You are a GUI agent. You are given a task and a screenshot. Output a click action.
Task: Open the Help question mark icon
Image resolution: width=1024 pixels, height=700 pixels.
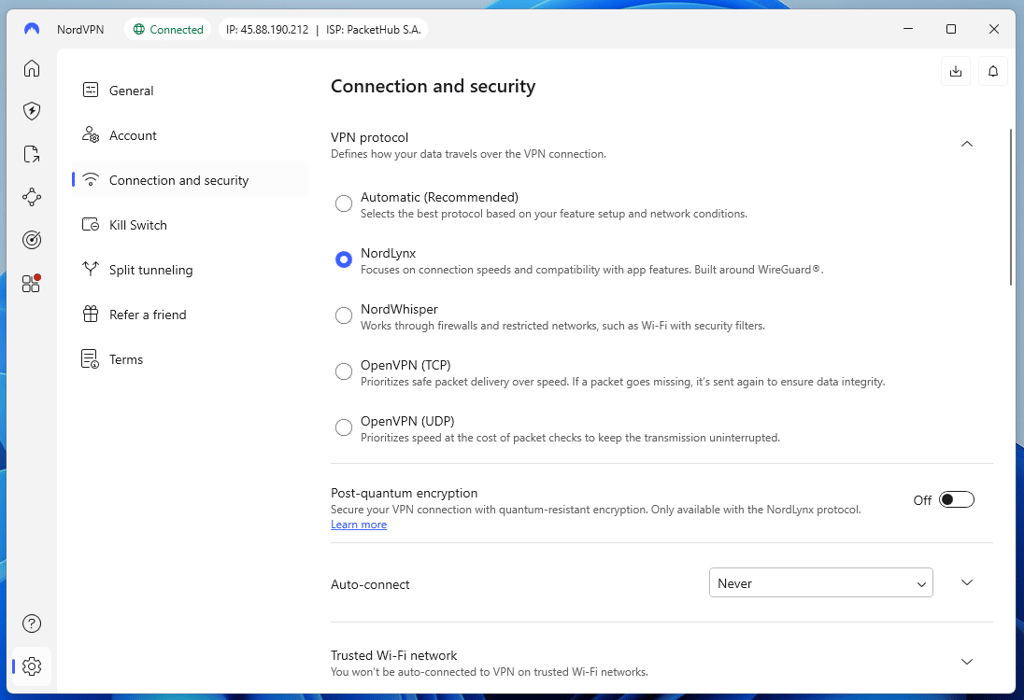[31, 624]
